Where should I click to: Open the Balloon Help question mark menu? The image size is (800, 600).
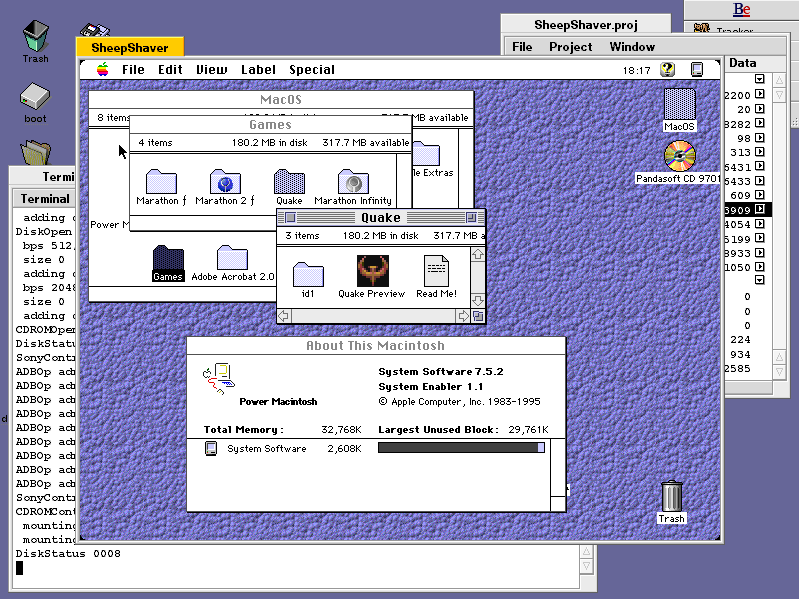[668, 70]
